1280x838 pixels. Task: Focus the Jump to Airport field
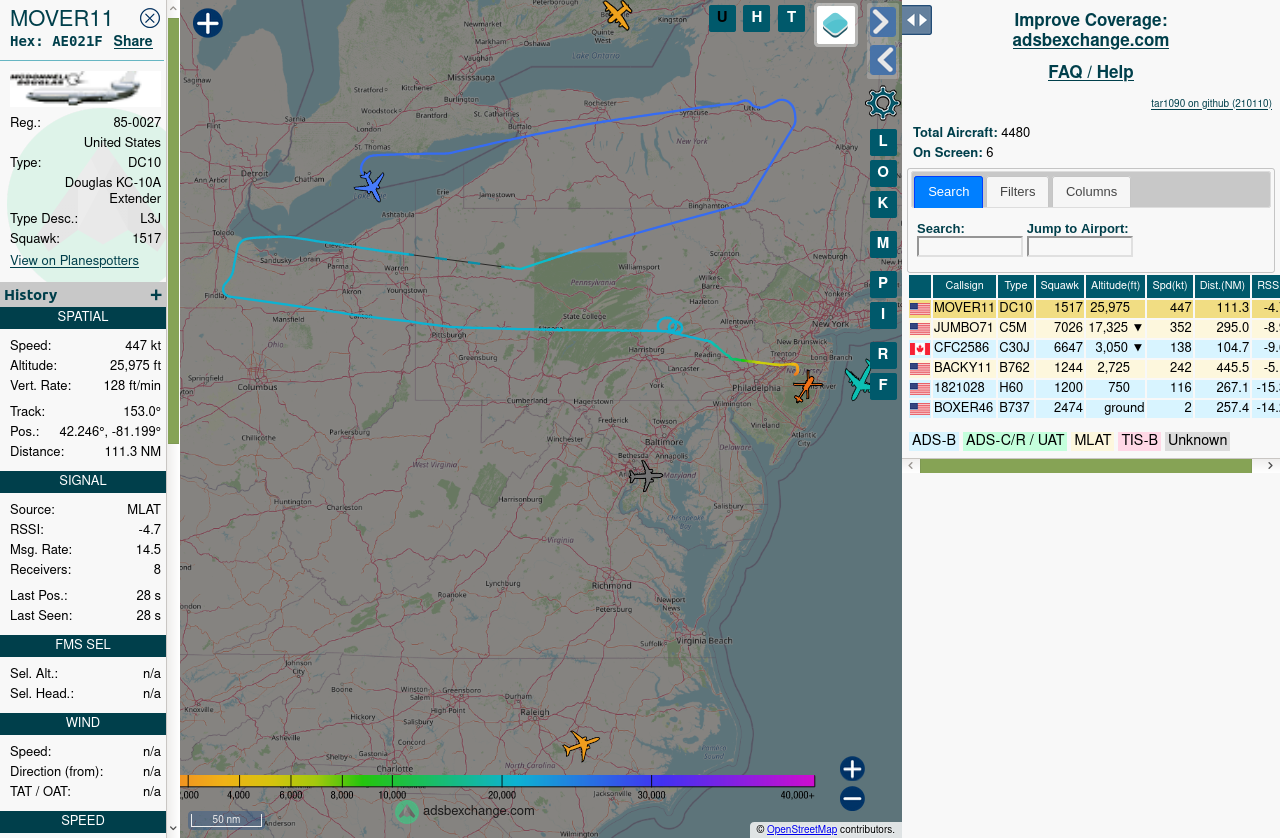click(x=1080, y=246)
